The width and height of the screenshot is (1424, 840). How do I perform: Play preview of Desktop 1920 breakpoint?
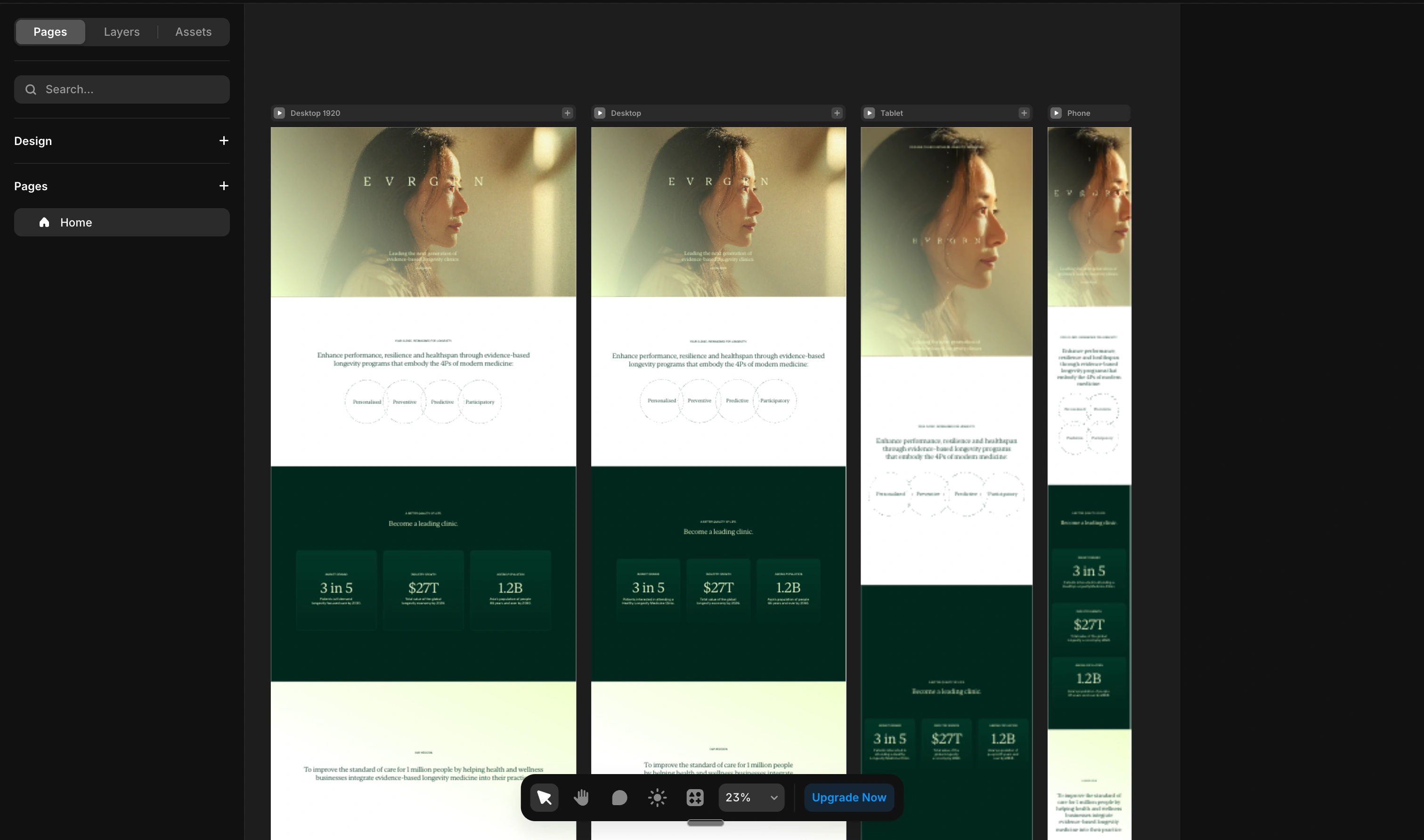click(x=279, y=113)
